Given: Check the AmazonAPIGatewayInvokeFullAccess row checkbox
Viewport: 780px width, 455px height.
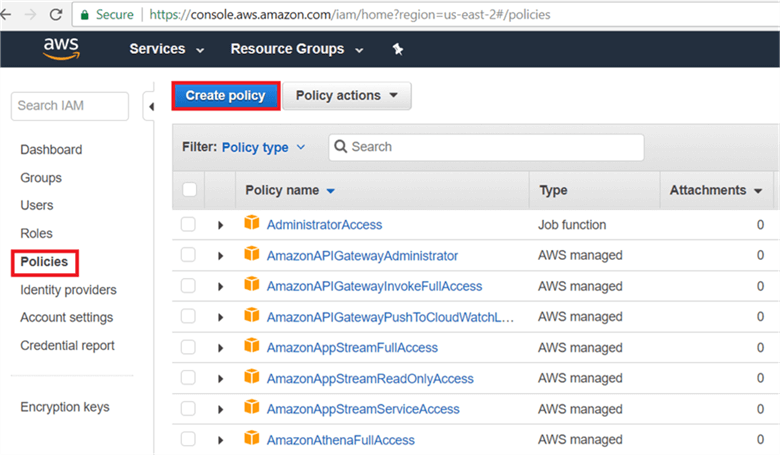Looking at the screenshot, I should [188, 286].
